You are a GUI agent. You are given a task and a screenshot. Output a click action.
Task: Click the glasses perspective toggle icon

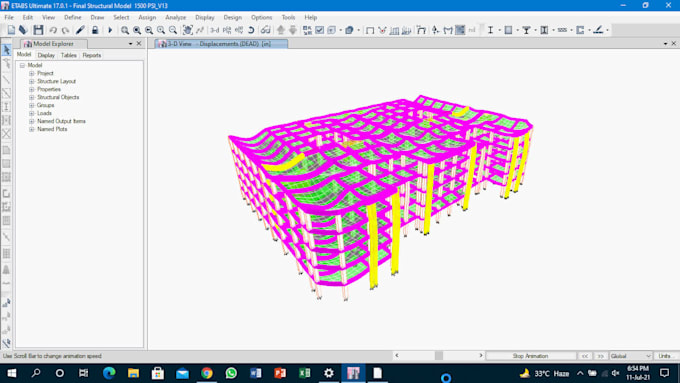265,30
